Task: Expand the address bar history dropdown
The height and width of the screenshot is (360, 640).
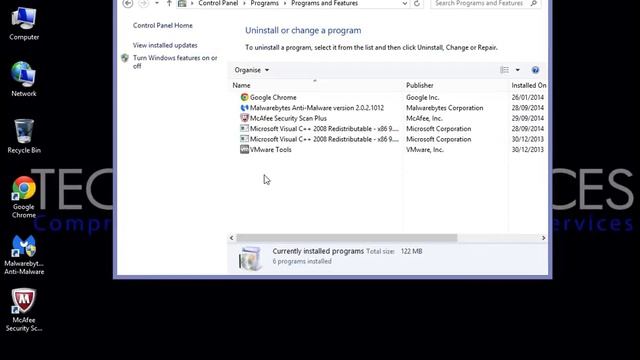Action: [404, 3]
